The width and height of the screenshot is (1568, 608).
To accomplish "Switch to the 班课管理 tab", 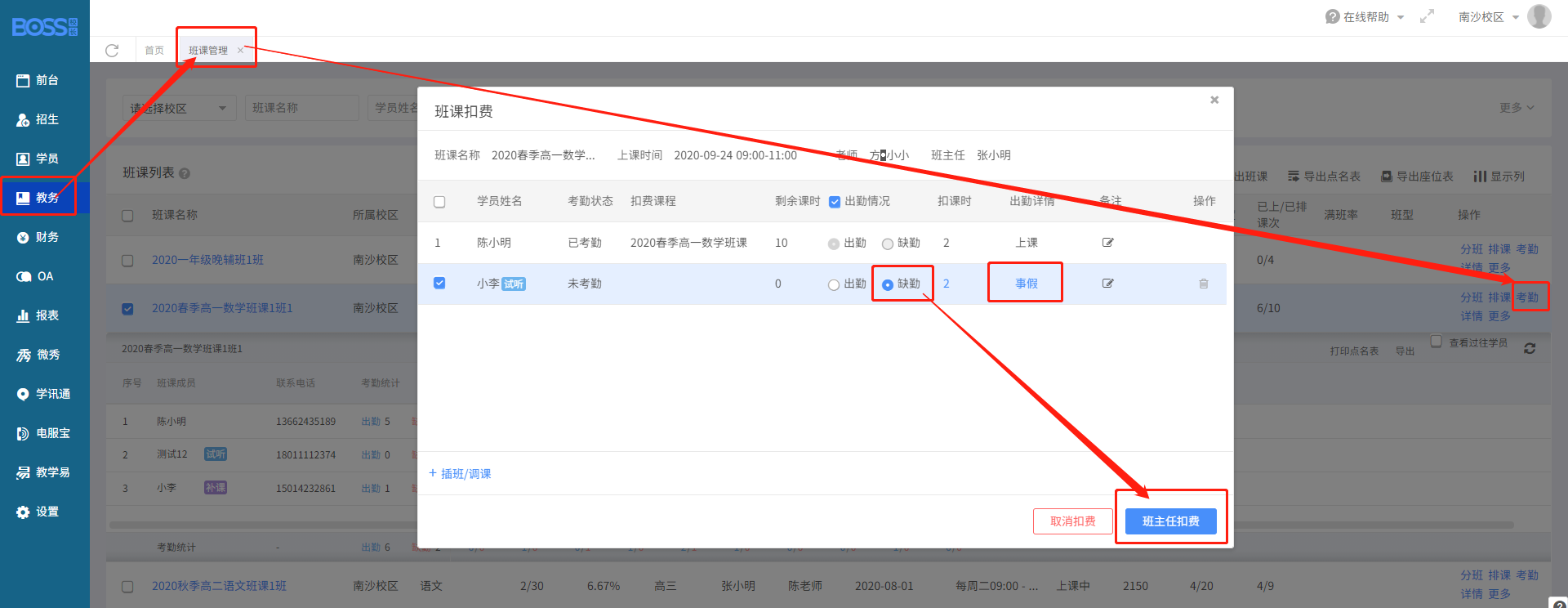I will [208, 51].
